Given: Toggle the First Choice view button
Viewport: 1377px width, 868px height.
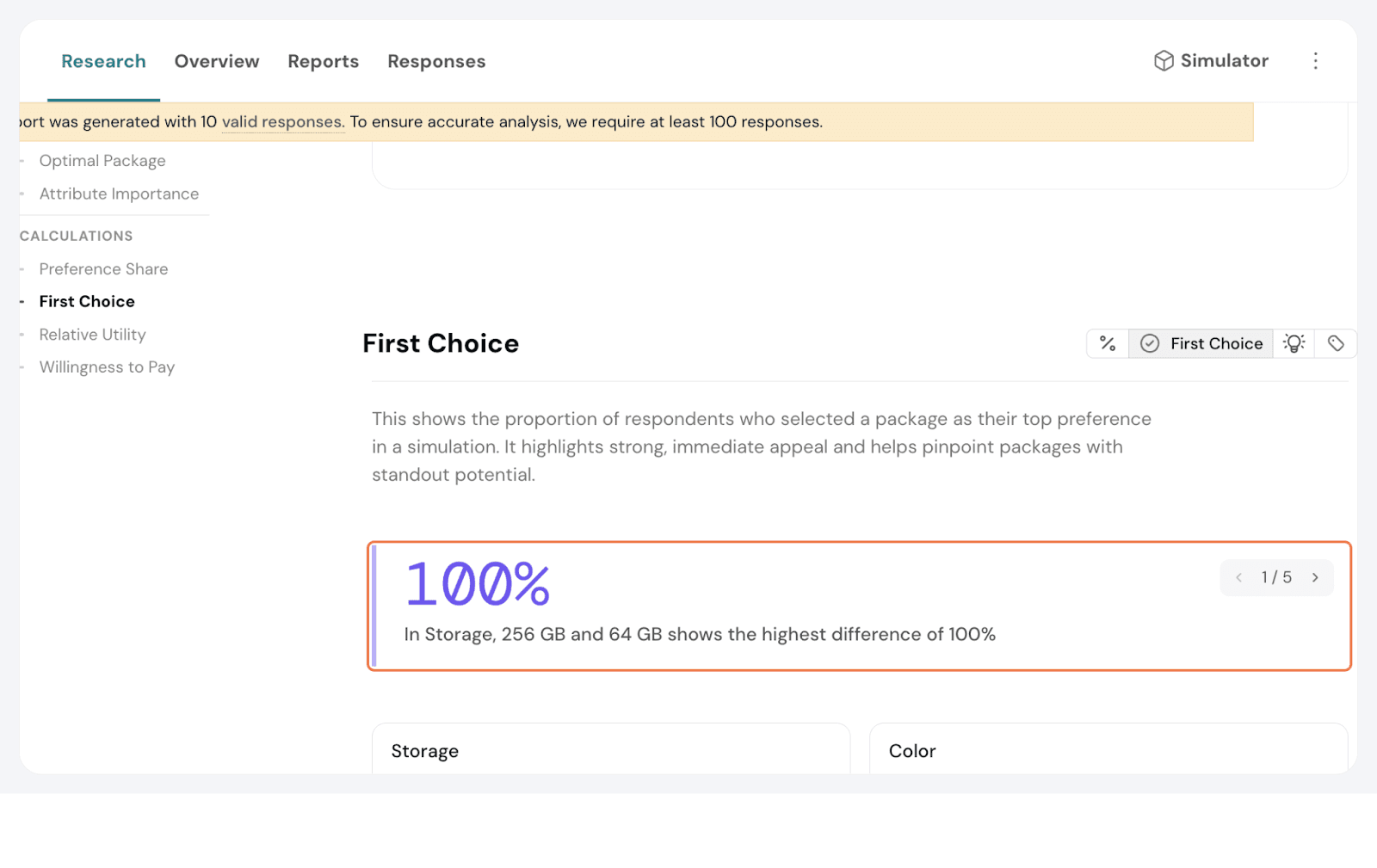Looking at the screenshot, I should coord(1201,343).
